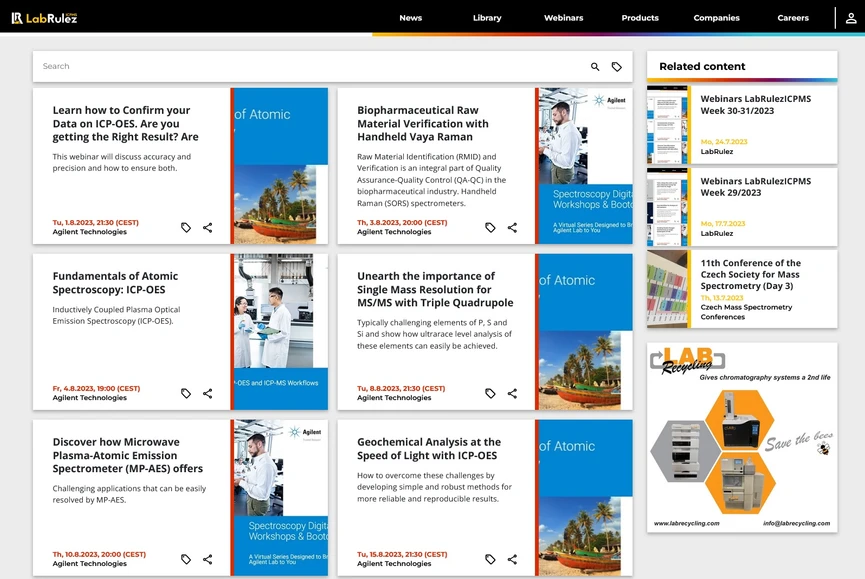Tag the 'Fundamentals of Atomic Spectroscopy' webinar
865x579 pixels.
186,393
